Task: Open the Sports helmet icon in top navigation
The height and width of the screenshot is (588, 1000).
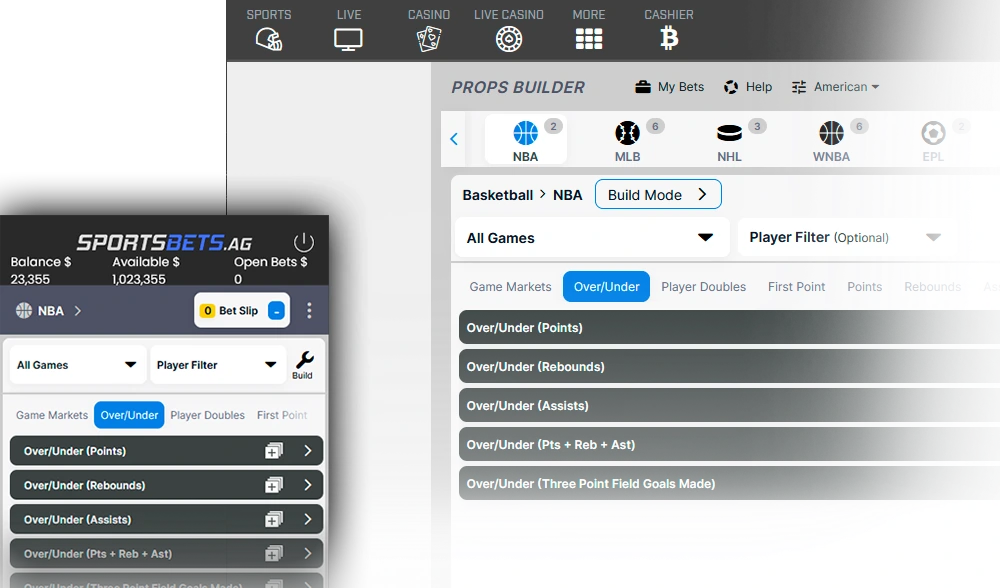Action: (268, 40)
